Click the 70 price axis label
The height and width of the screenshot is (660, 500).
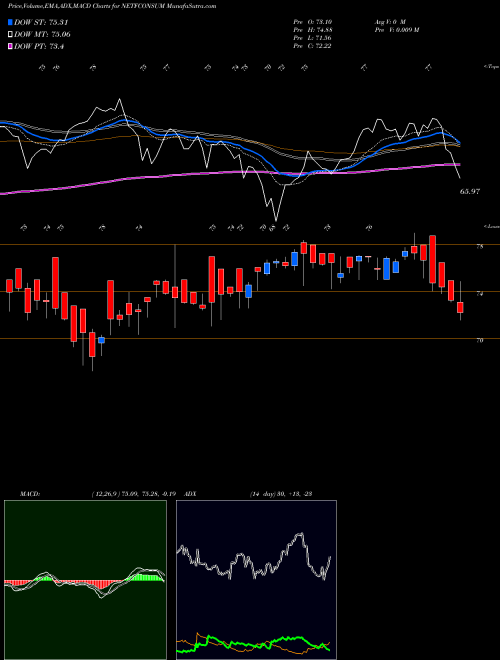[x=480, y=341]
